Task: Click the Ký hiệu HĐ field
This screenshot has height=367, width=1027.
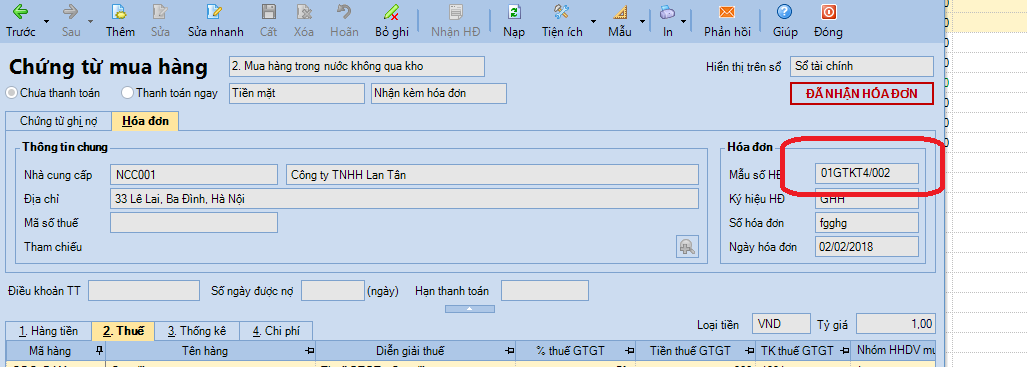Action: (x=867, y=199)
